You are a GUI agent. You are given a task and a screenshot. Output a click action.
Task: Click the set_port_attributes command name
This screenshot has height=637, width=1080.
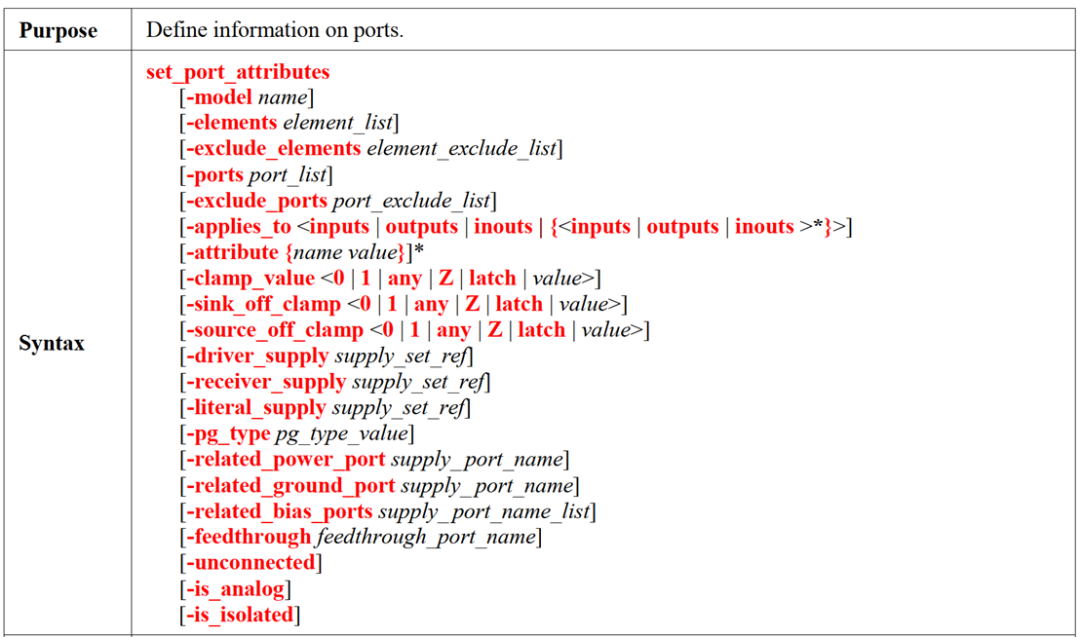click(x=238, y=72)
